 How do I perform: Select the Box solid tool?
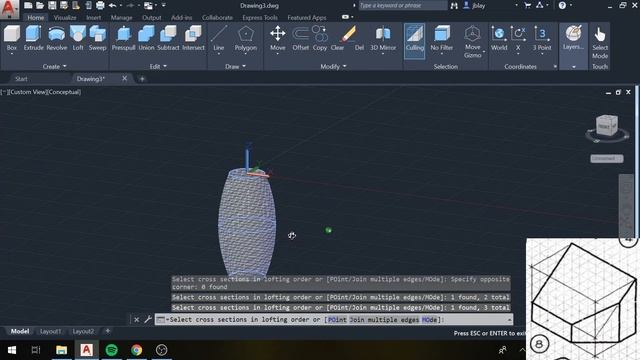click(x=12, y=38)
